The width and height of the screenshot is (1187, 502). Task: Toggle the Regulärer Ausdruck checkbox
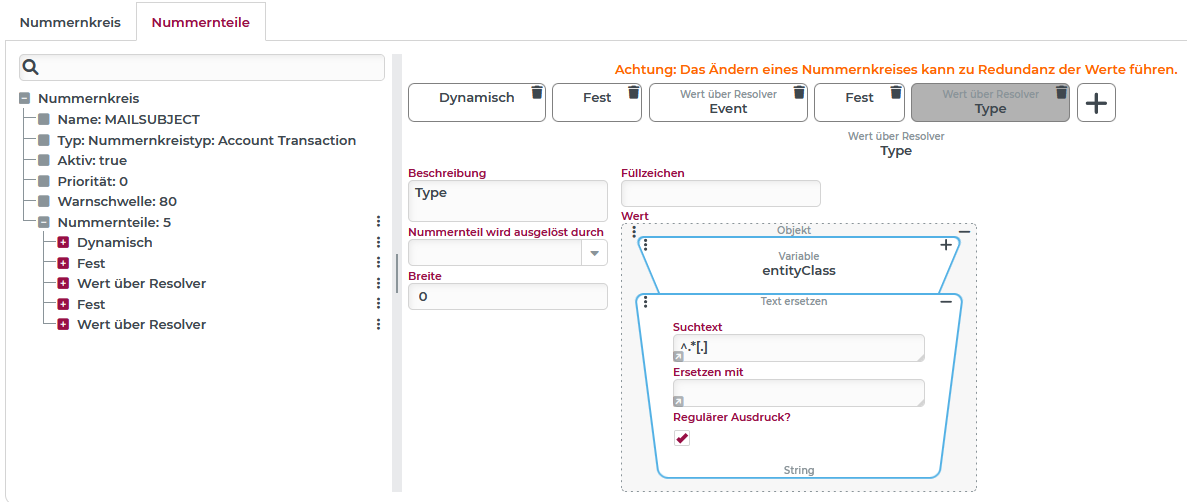point(682,438)
